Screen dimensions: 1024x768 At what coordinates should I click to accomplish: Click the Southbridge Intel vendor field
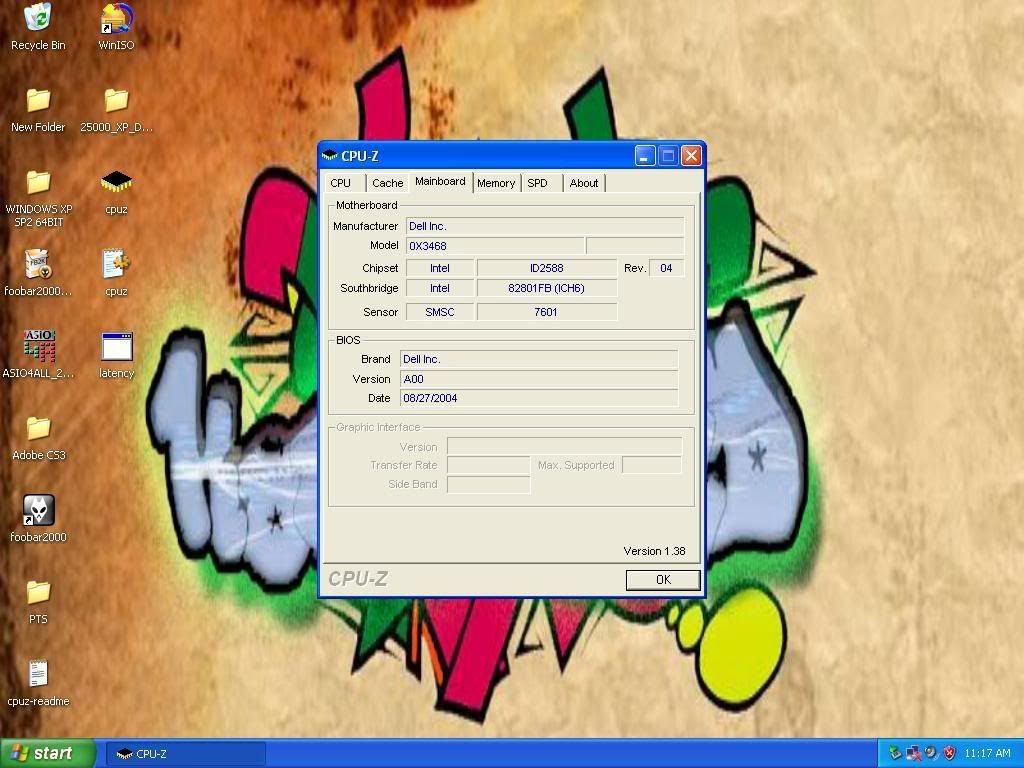(x=440, y=288)
